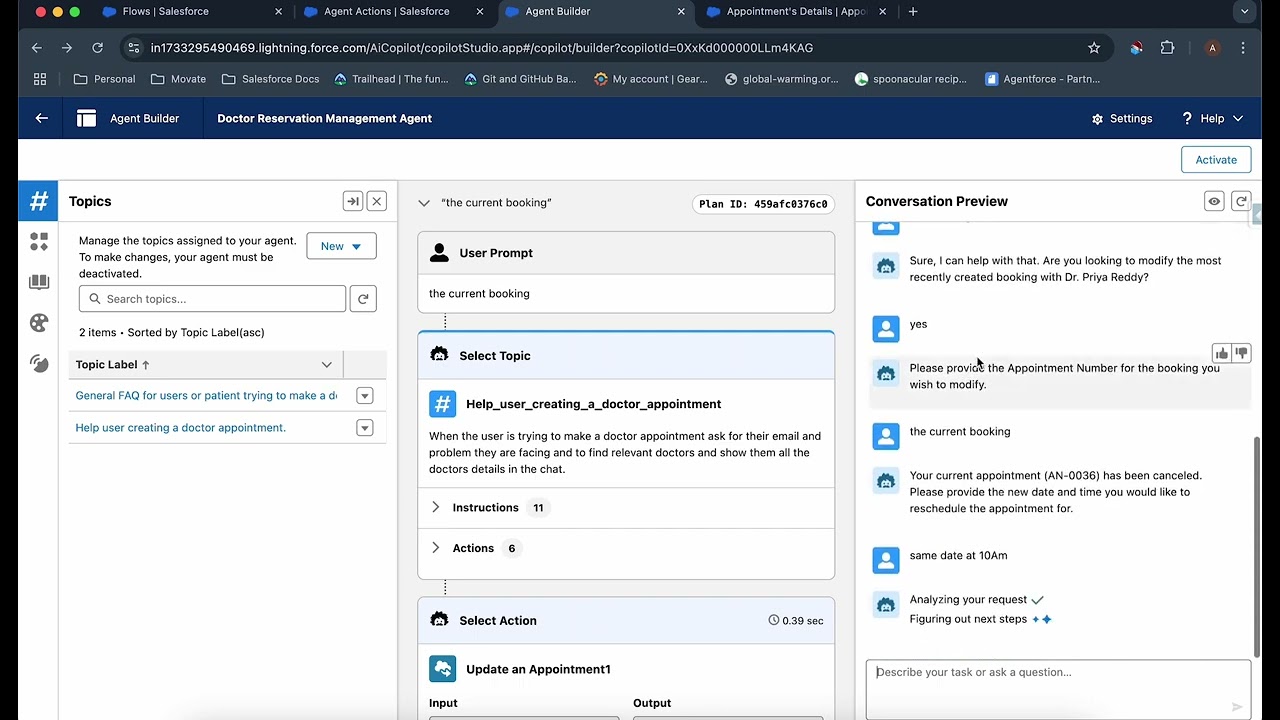Activate the agent
Image resolution: width=1280 pixels, height=720 pixels.
(x=1216, y=160)
